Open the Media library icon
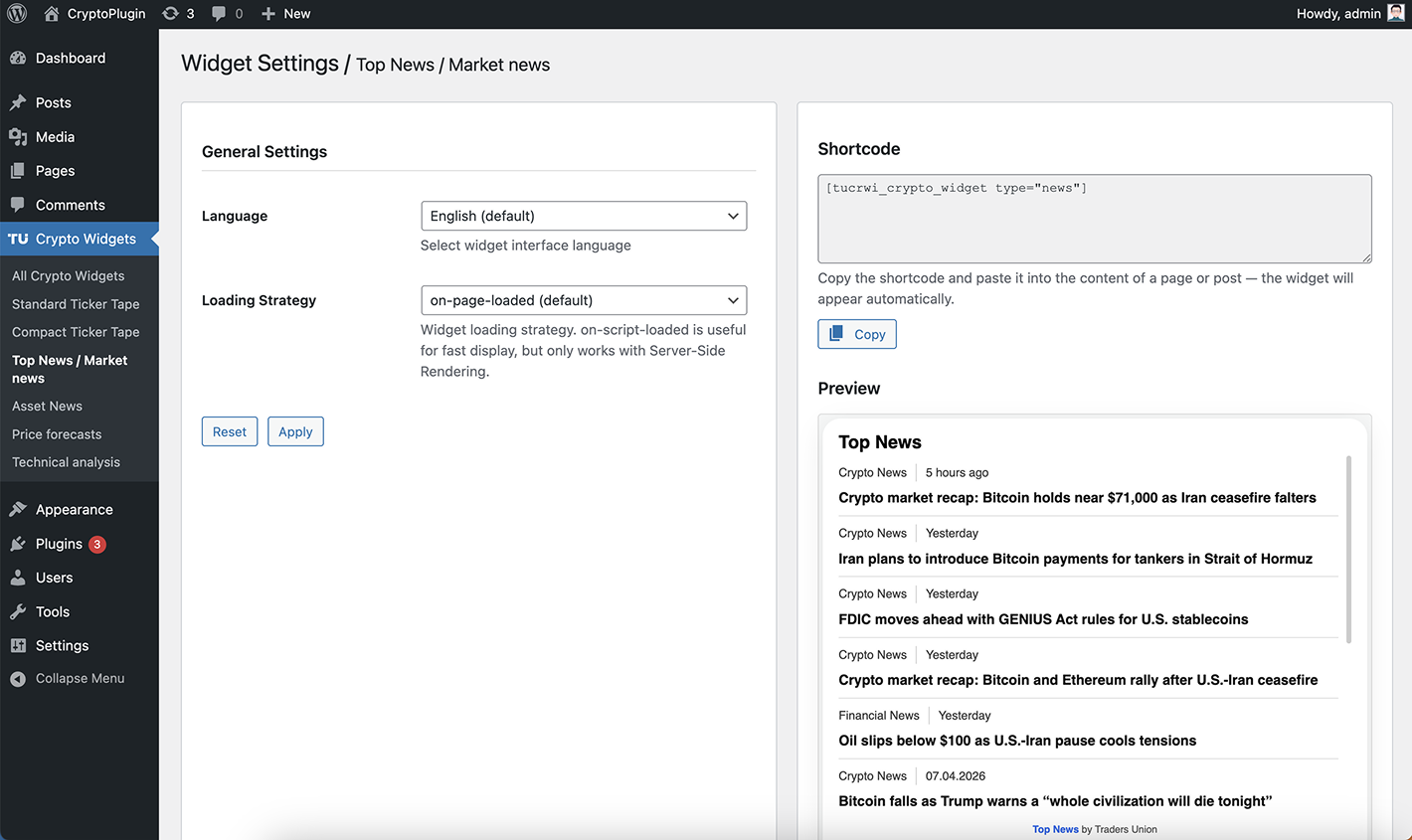The height and width of the screenshot is (840, 1412). pyautogui.click(x=17, y=136)
